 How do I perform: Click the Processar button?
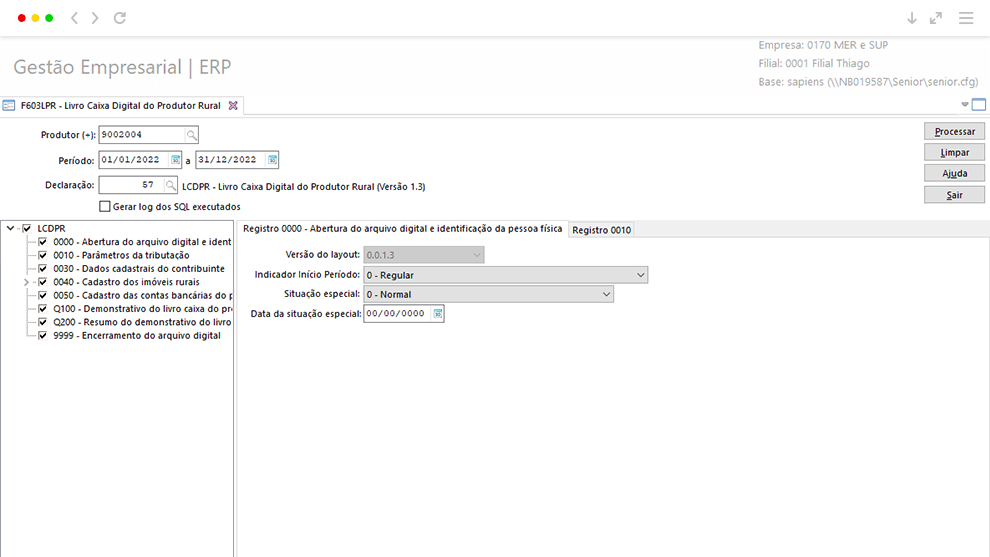point(954,131)
